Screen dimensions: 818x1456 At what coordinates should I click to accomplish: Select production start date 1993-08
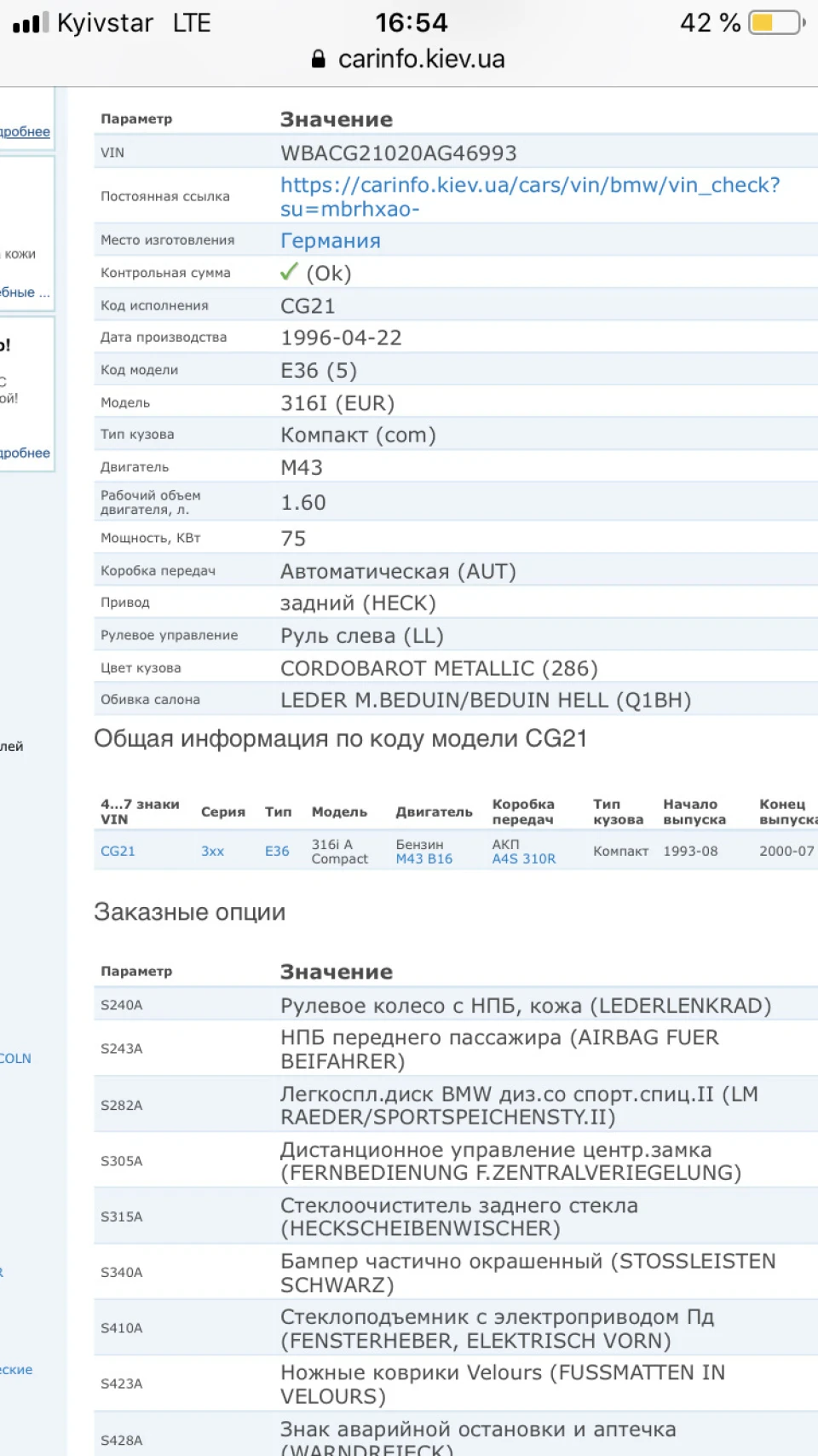coord(690,851)
